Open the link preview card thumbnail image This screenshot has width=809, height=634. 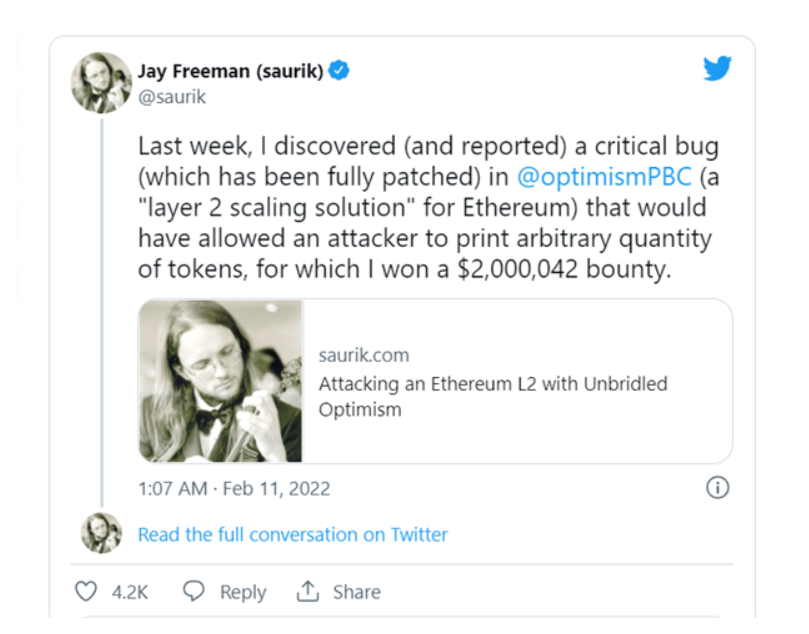(x=220, y=381)
